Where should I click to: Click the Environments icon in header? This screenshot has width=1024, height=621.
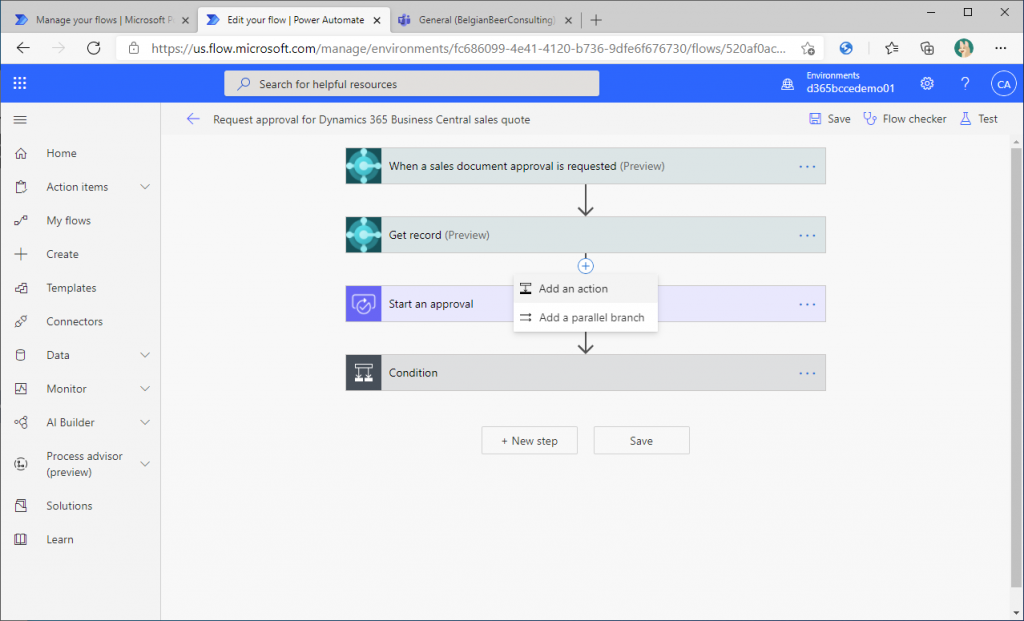click(788, 84)
